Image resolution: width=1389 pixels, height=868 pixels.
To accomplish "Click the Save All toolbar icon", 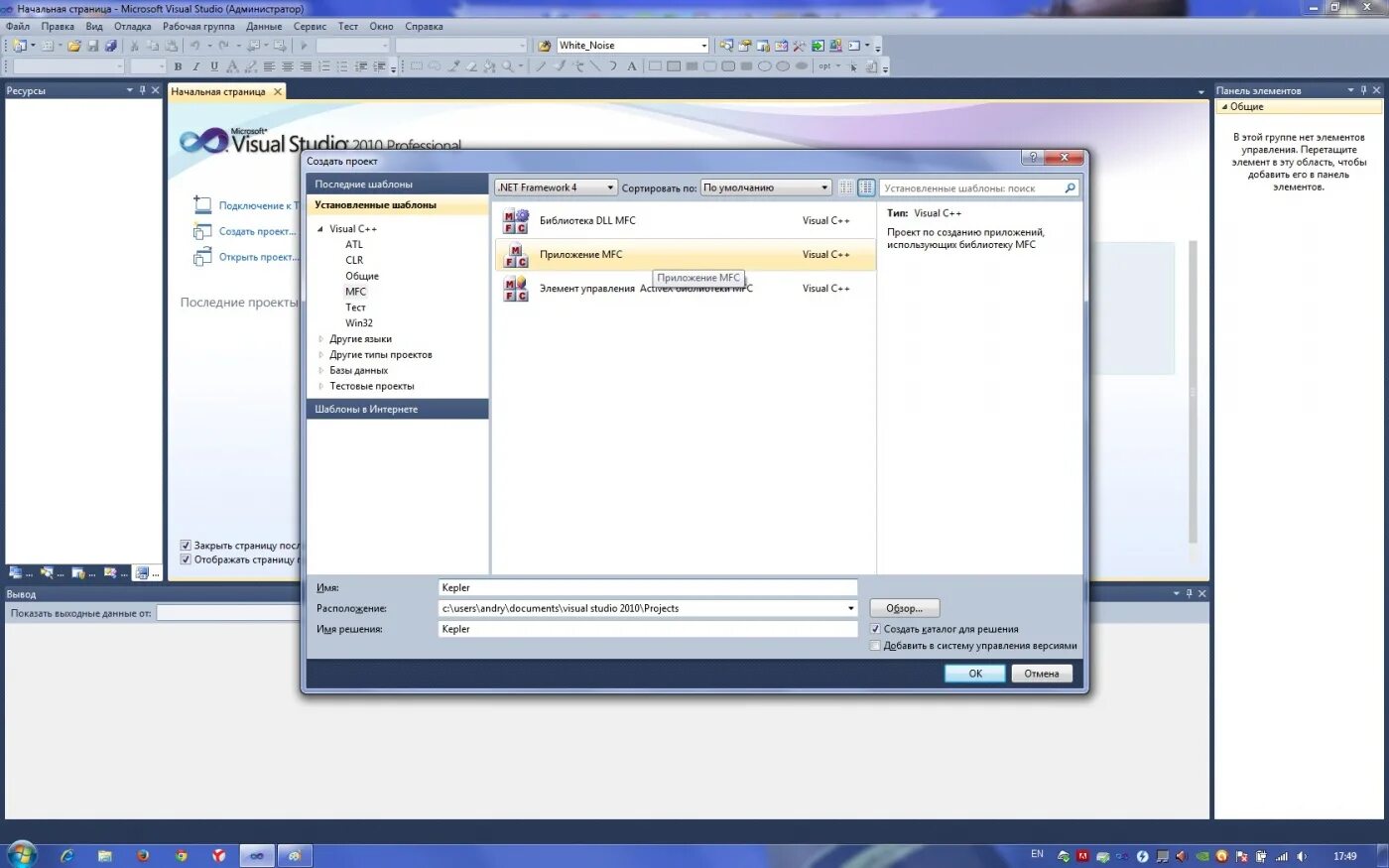I will point(110,46).
